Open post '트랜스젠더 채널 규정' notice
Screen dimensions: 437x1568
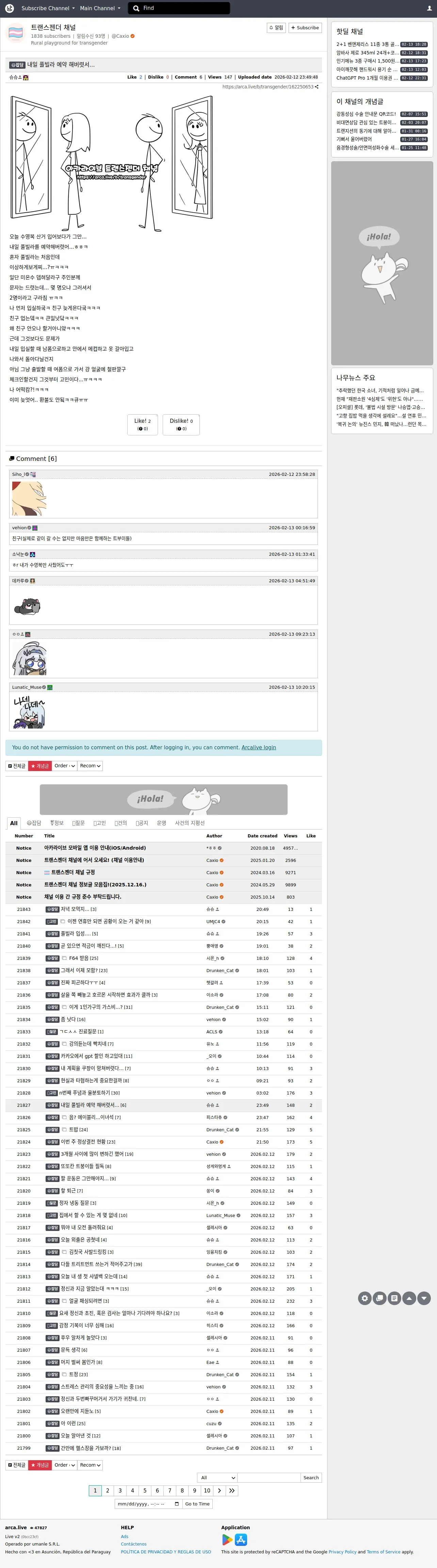[x=72, y=872]
